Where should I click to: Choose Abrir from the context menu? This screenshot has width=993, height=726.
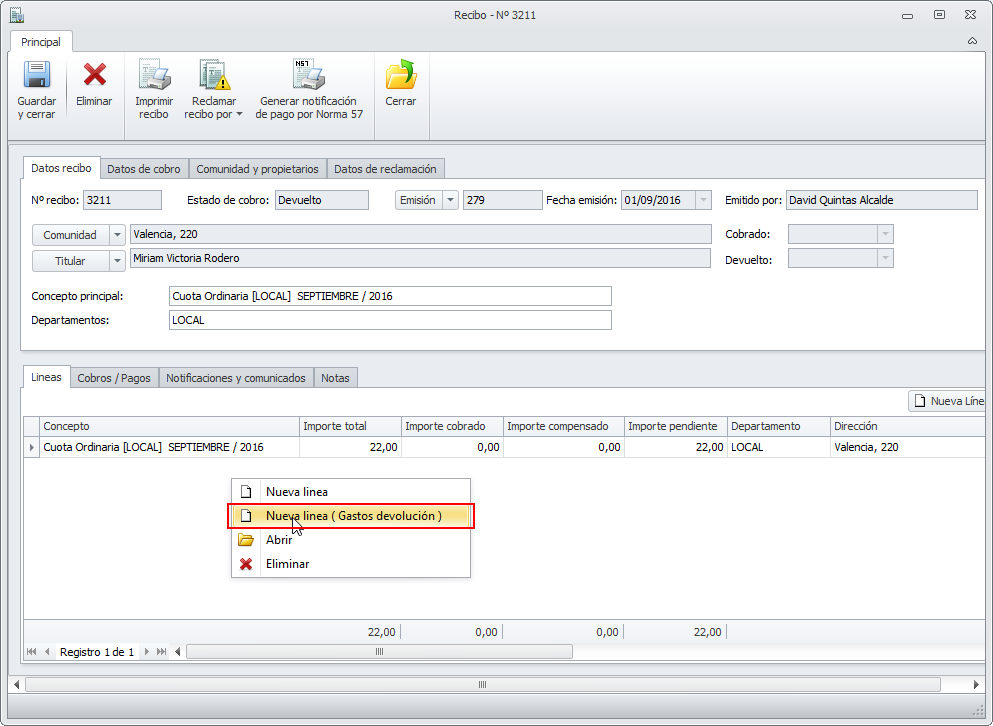pos(279,540)
